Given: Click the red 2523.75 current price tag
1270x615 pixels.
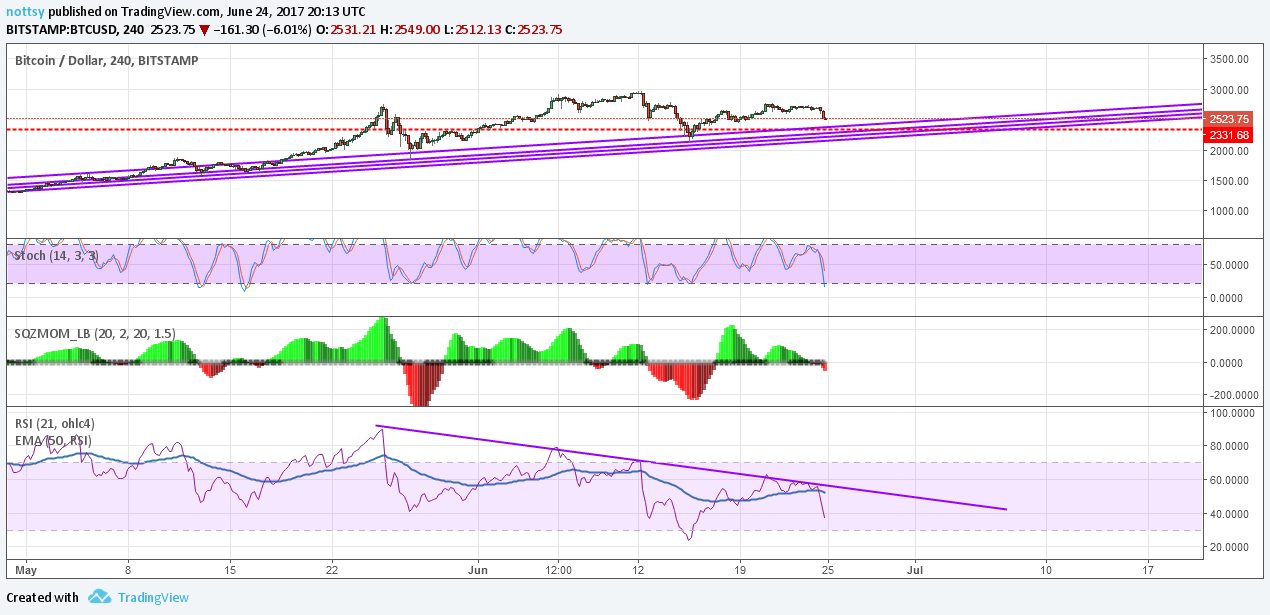Looking at the screenshot, I should point(1229,119).
